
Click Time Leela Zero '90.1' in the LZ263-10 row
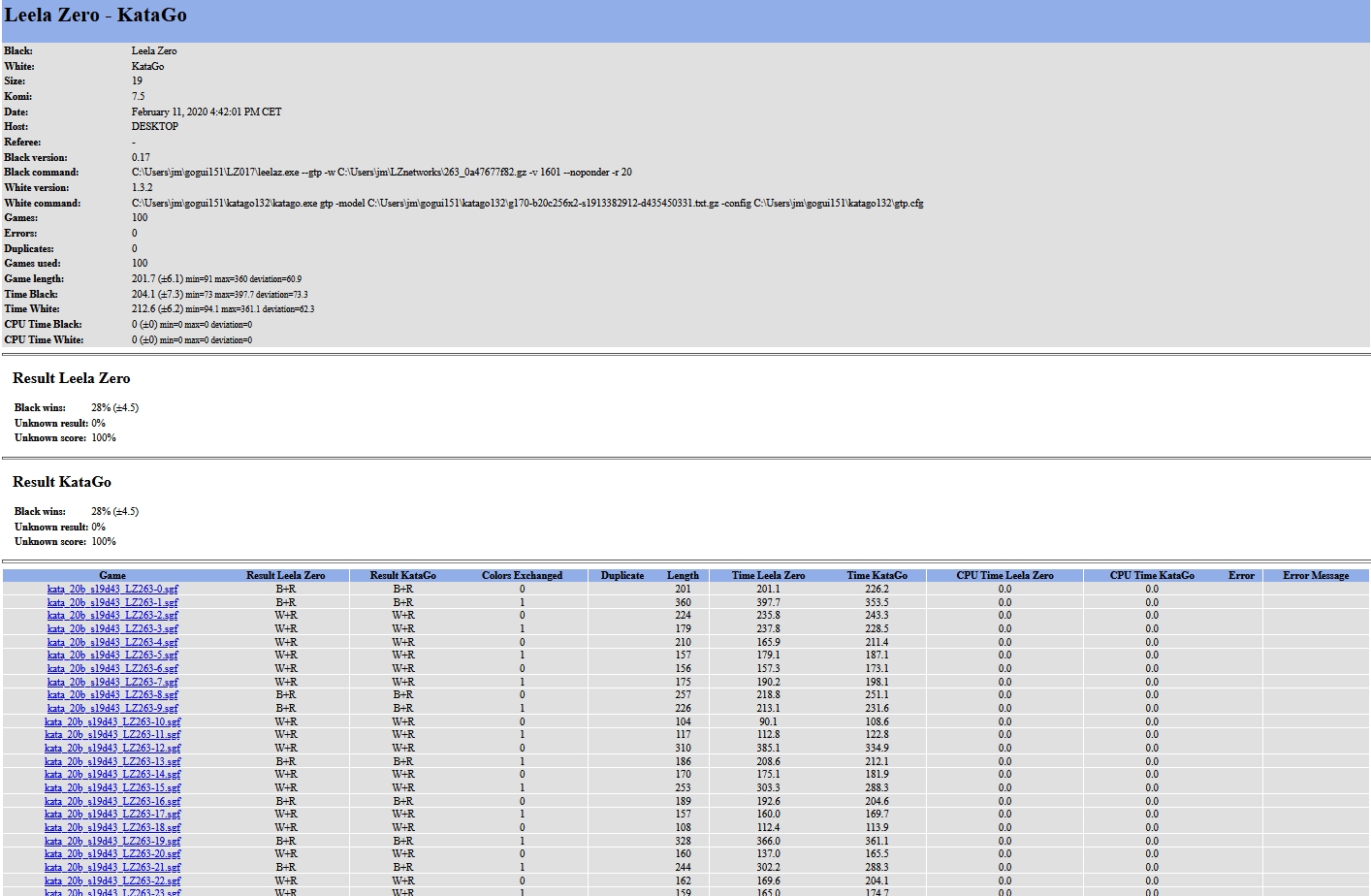pos(768,721)
